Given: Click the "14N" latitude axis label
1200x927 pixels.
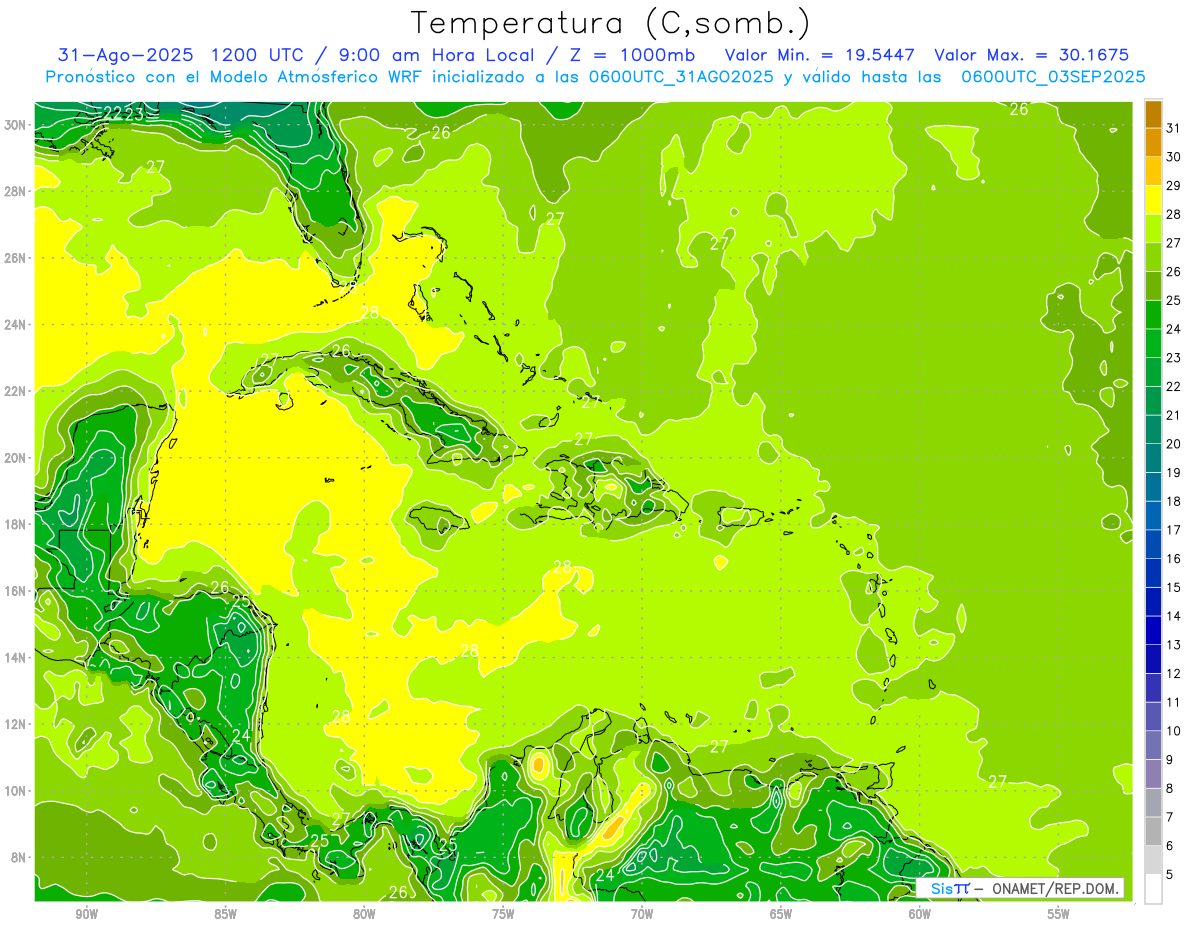Looking at the screenshot, I should pyautogui.click(x=15, y=658).
